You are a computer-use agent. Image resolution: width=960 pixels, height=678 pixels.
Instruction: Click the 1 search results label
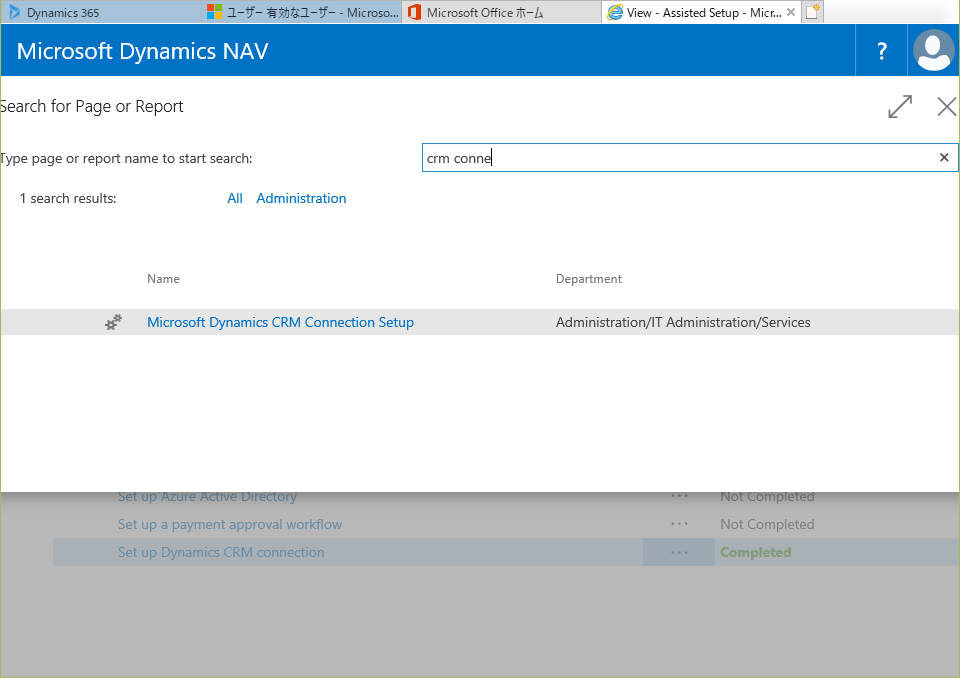coord(68,198)
